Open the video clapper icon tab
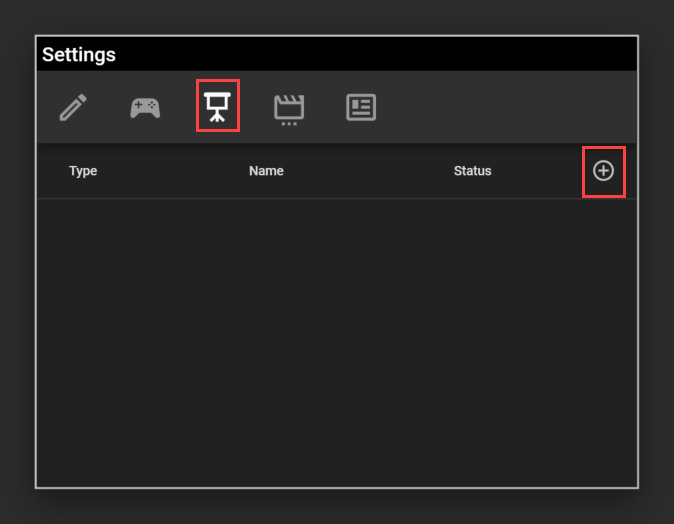The height and width of the screenshot is (524, 674). click(289, 108)
